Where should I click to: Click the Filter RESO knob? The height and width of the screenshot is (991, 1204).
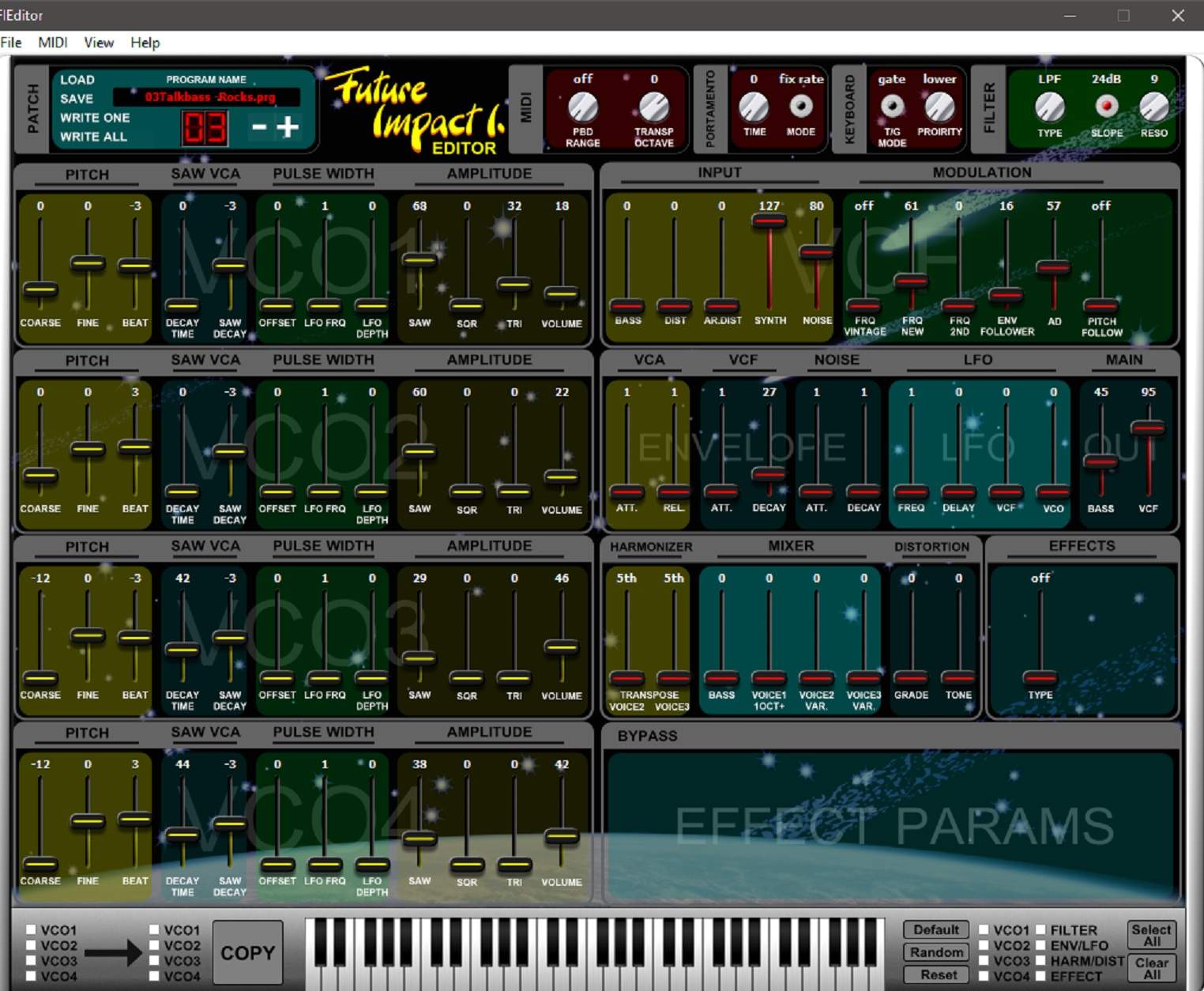click(x=1154, y=107)
